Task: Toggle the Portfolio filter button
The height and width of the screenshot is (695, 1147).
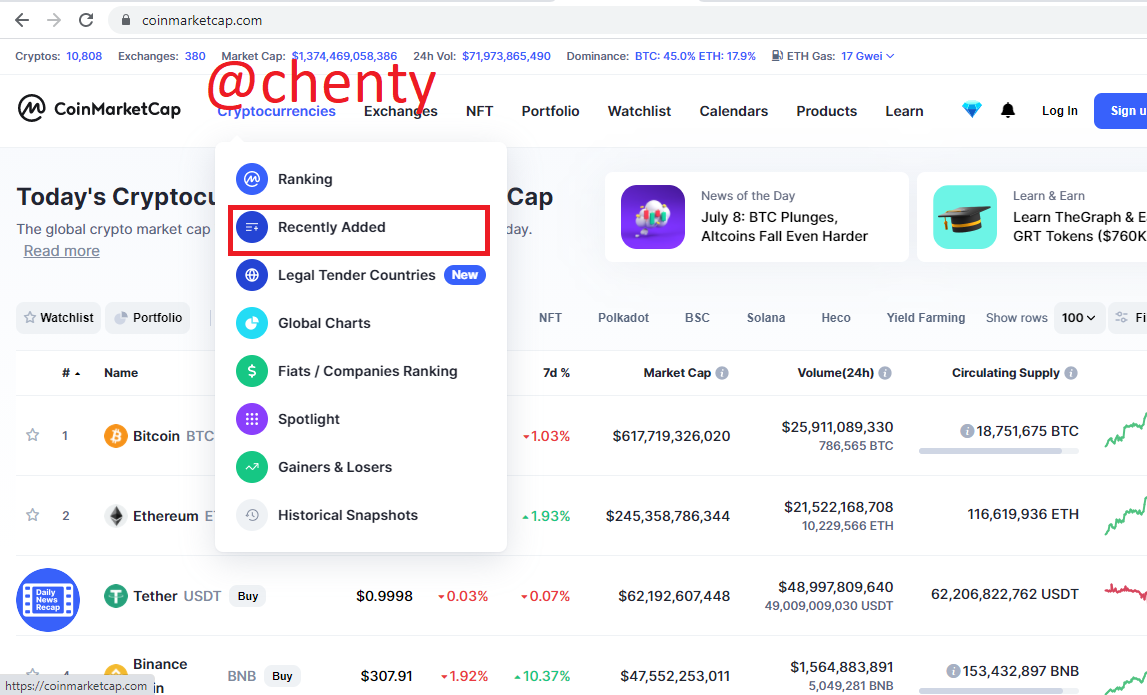Action: pyautogui.click(x=148, y=318)
